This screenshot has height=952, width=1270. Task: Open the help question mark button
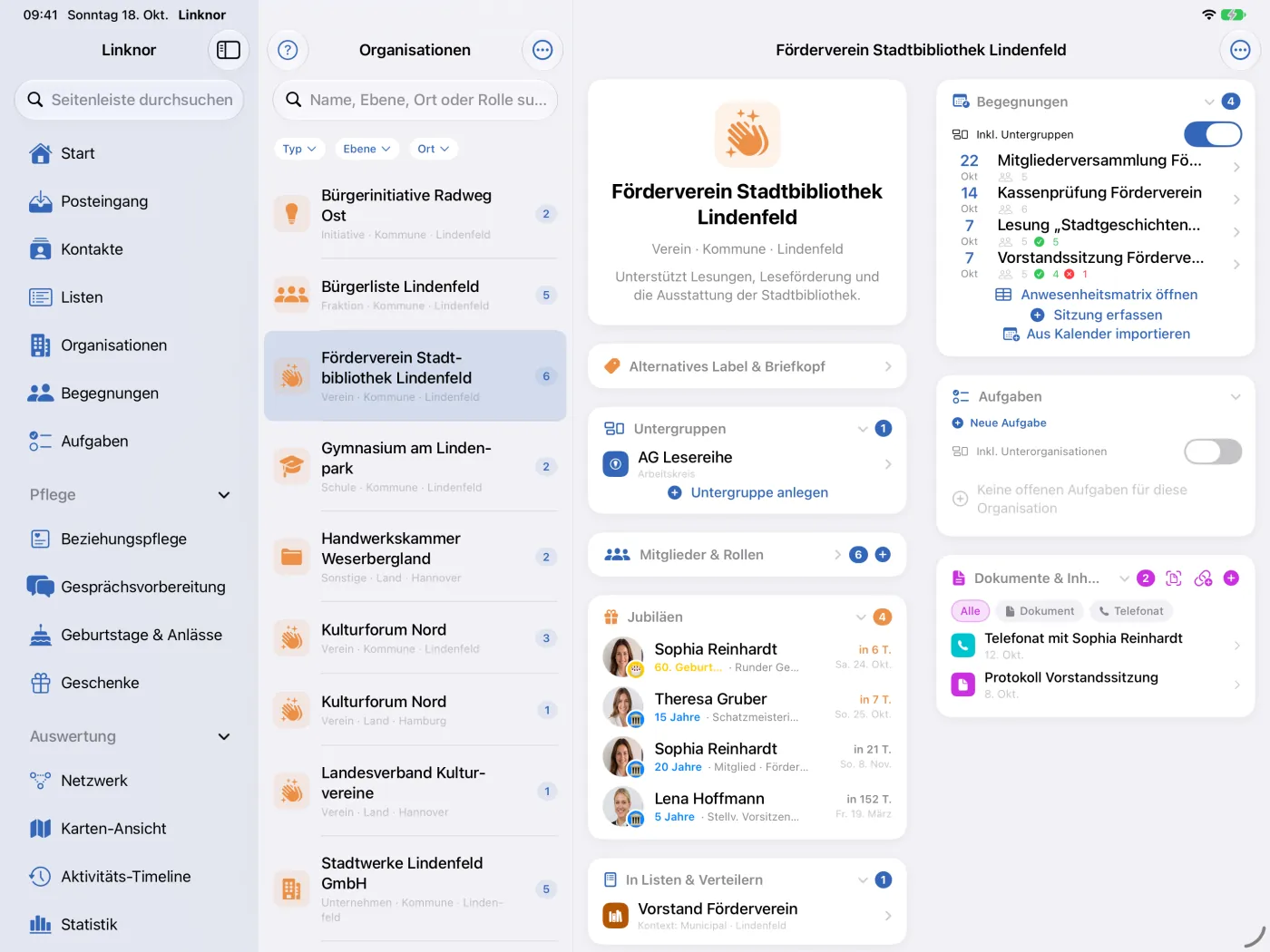point(288,50)
